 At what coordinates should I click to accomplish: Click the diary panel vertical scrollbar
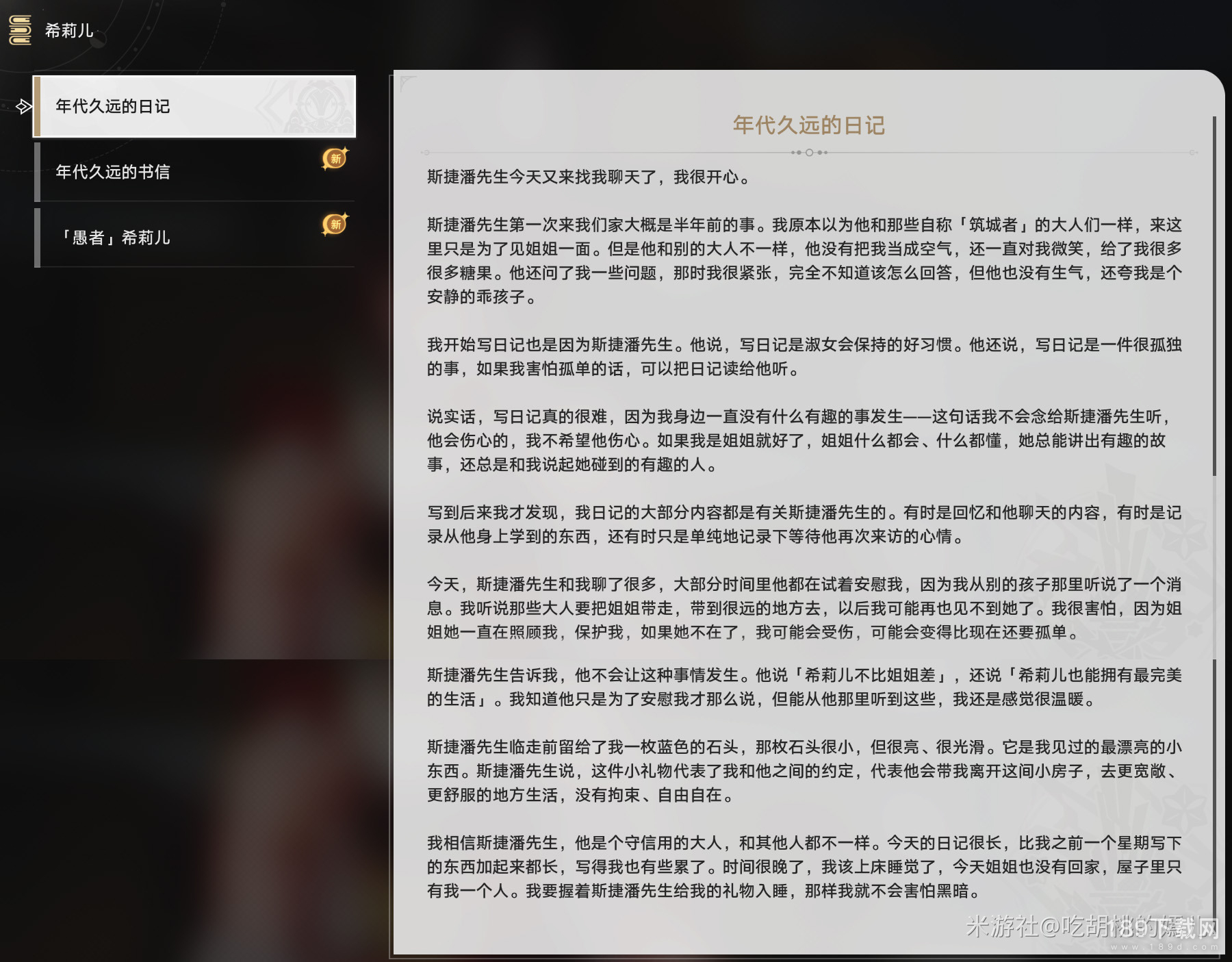pyautogui.click(x=1214, y=294)
